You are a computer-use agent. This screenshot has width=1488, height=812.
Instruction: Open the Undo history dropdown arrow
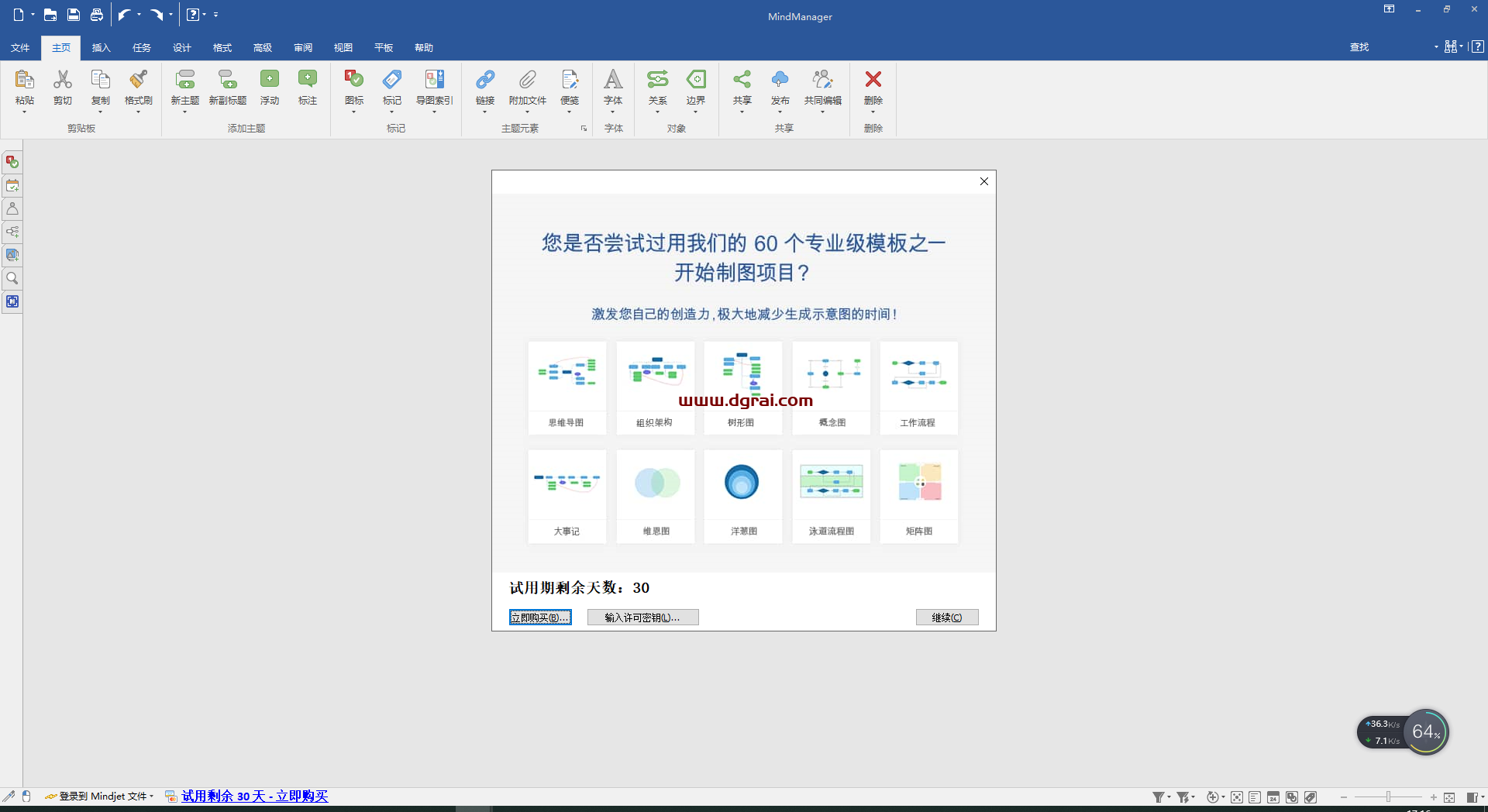tap(139, 15)
